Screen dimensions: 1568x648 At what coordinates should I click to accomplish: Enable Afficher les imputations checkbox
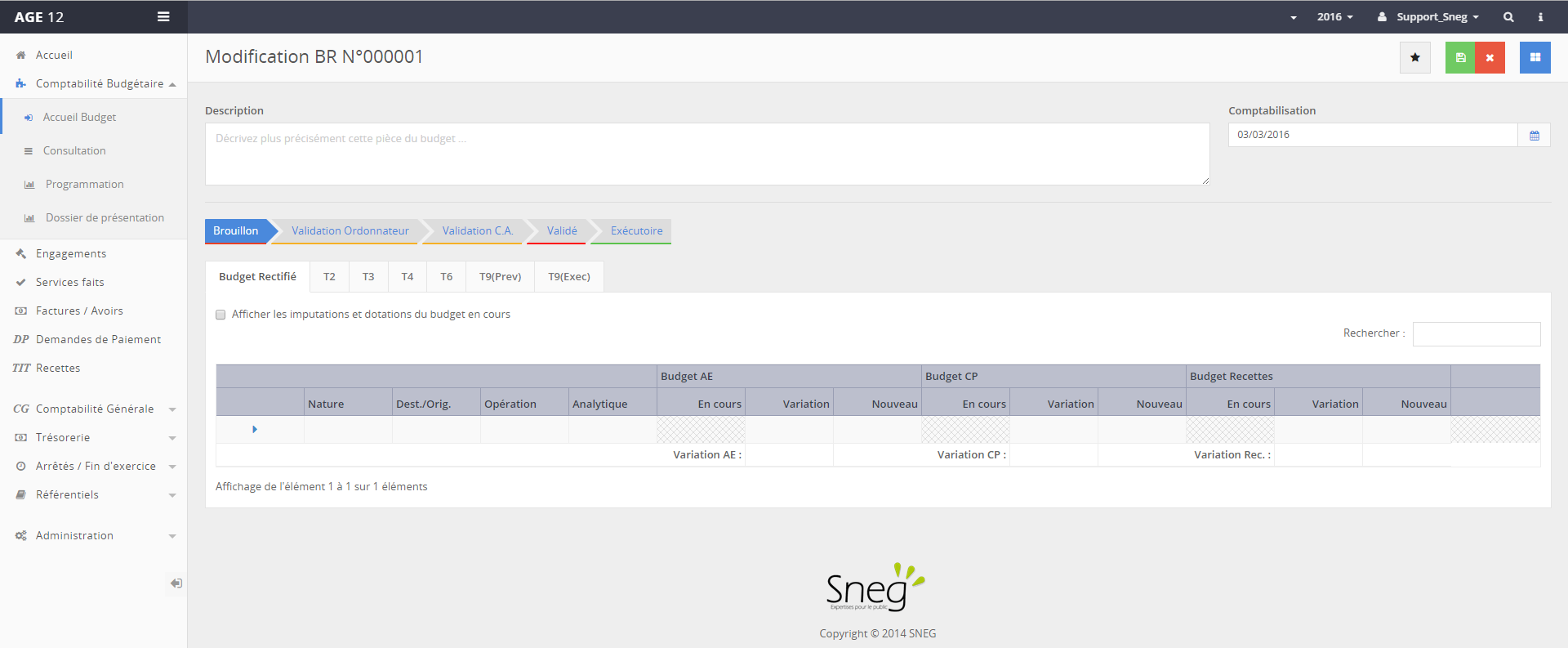pos(220,315)
